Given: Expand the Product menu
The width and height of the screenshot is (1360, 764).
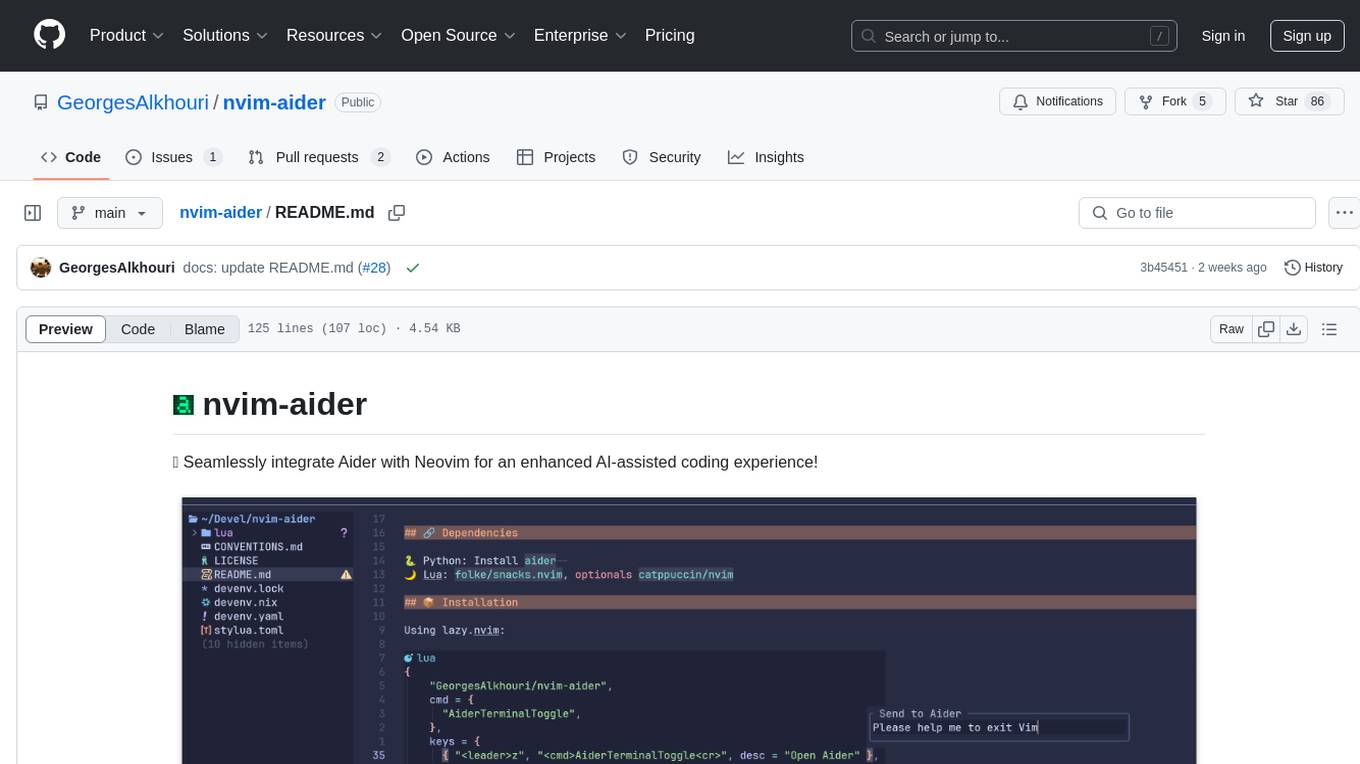Looking at the screenshot, I should pyautogui.click(x=127, y=35).
